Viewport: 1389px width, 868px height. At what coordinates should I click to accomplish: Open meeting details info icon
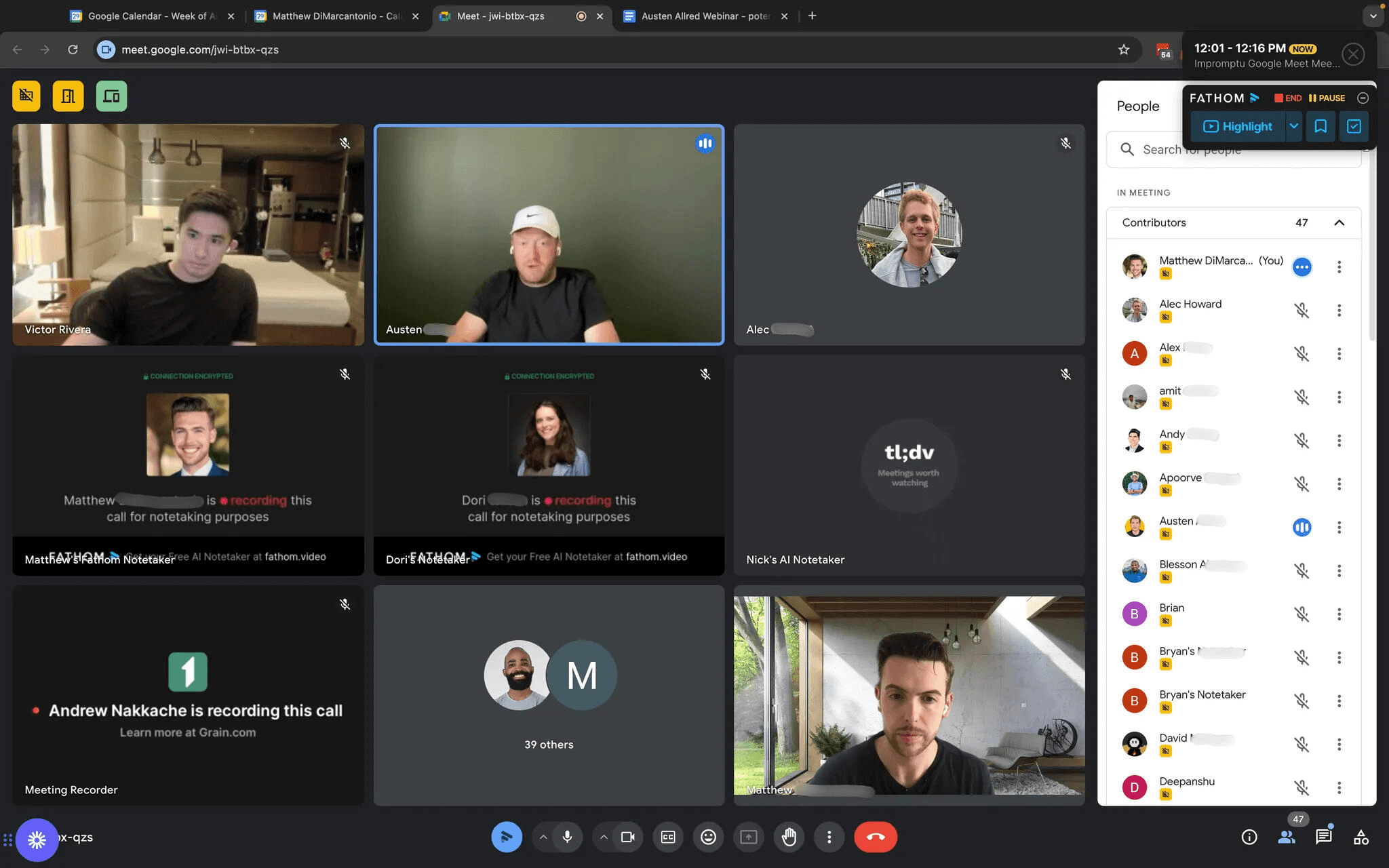pyautogui.click(x=1249, y=837)
